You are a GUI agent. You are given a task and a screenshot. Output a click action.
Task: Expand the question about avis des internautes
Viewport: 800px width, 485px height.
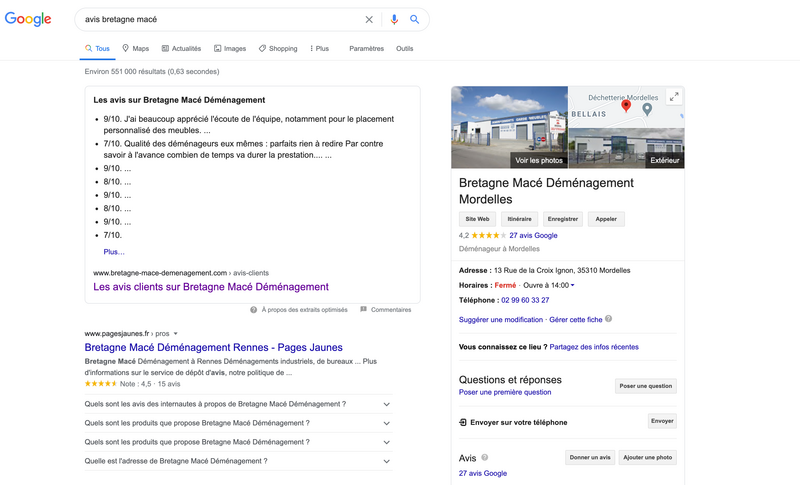[238, 404]
